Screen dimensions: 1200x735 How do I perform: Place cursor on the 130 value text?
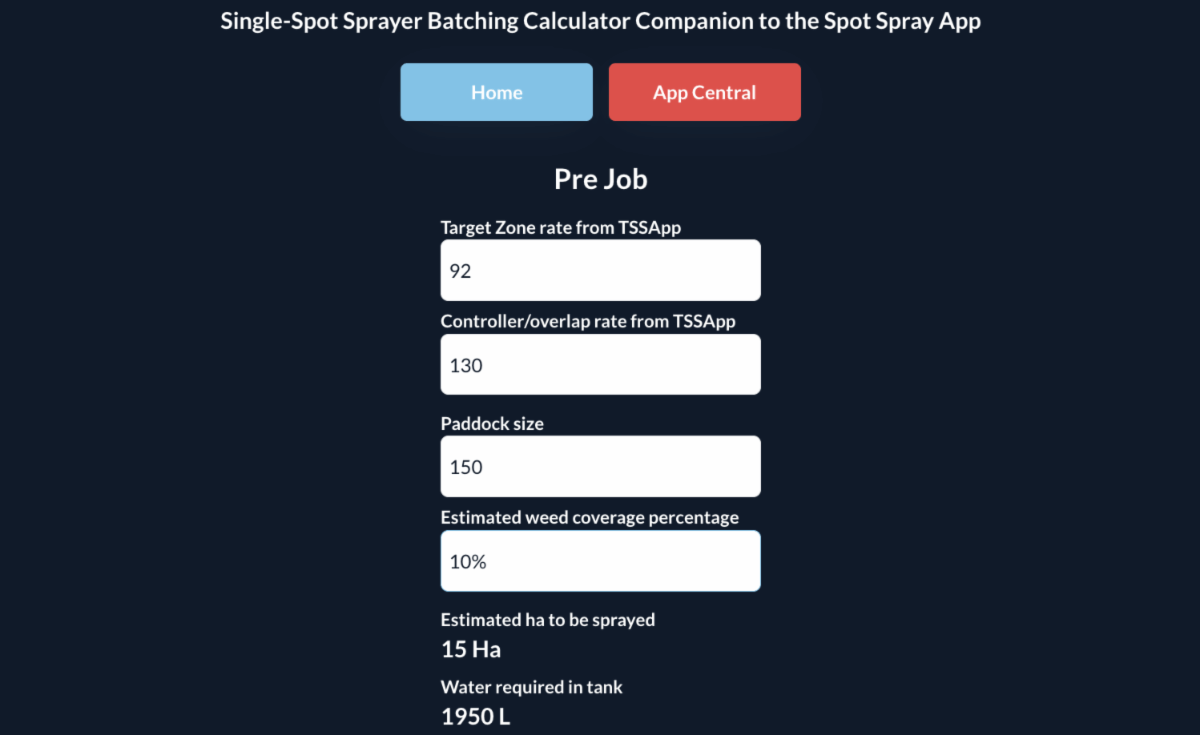(x=466, y=366)
